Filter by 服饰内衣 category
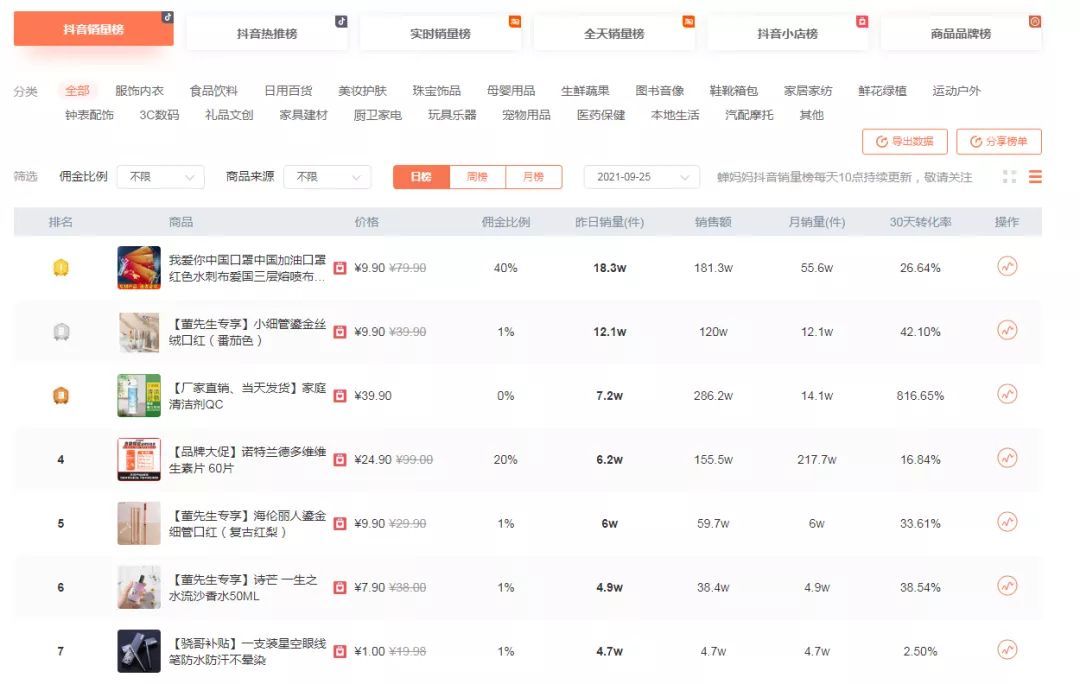Screen dimensions: 1080x684 pyautogui.click(x=139, y=90)
